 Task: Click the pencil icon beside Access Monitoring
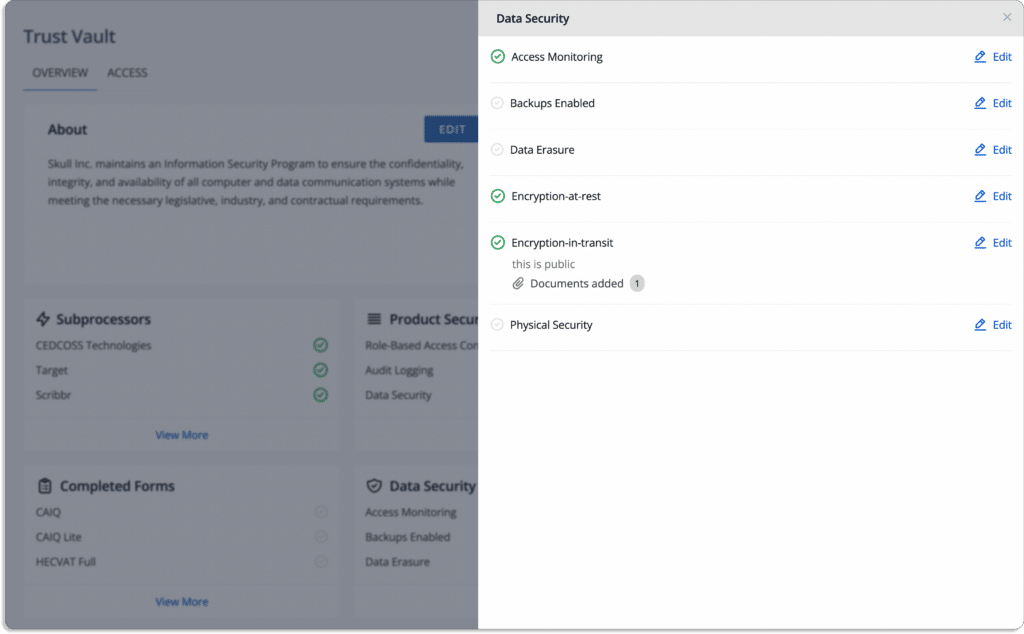tap(980, 57)
